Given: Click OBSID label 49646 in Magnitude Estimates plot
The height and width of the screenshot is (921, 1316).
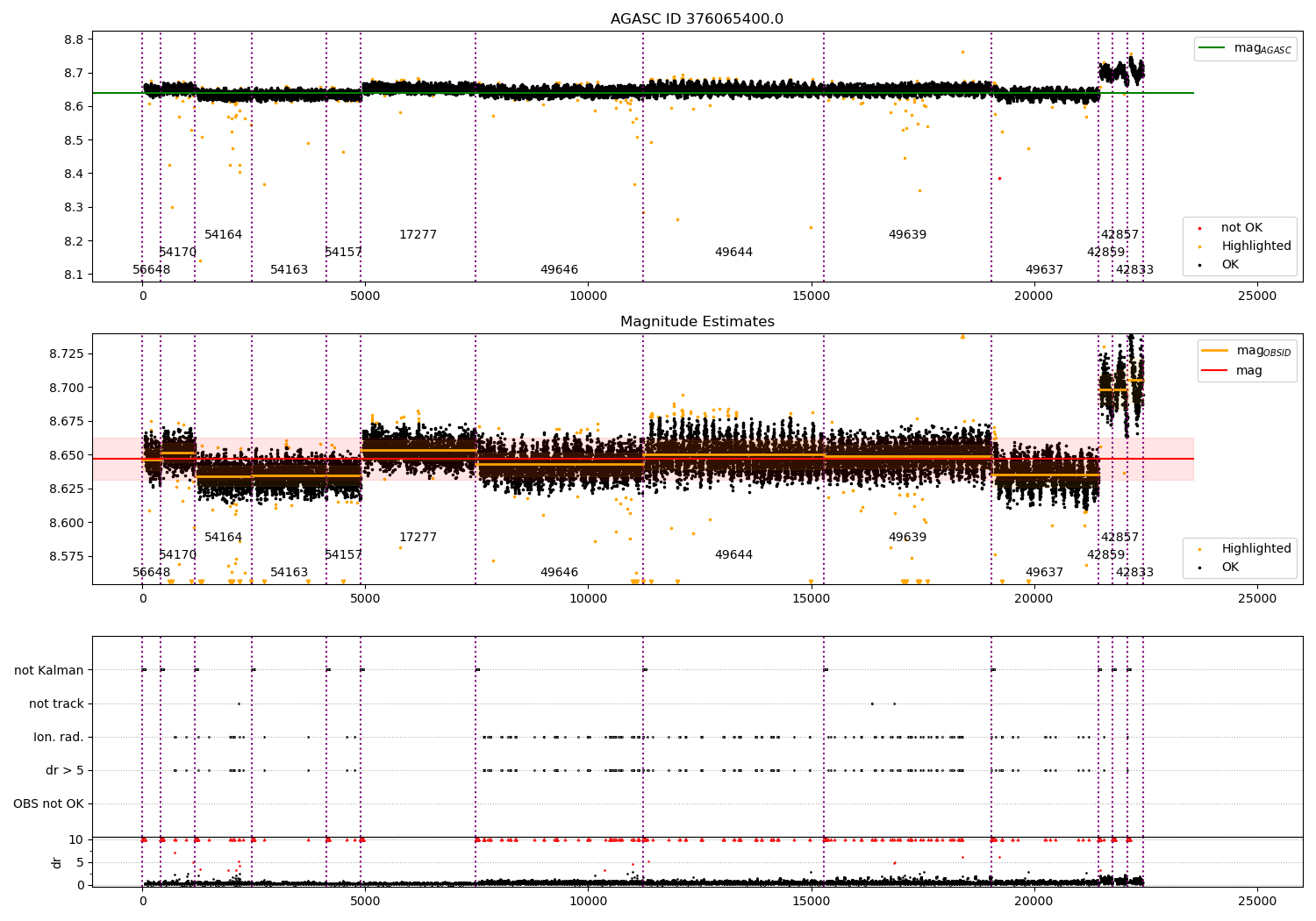Looking at the screenshot, I should click(560, 573).
